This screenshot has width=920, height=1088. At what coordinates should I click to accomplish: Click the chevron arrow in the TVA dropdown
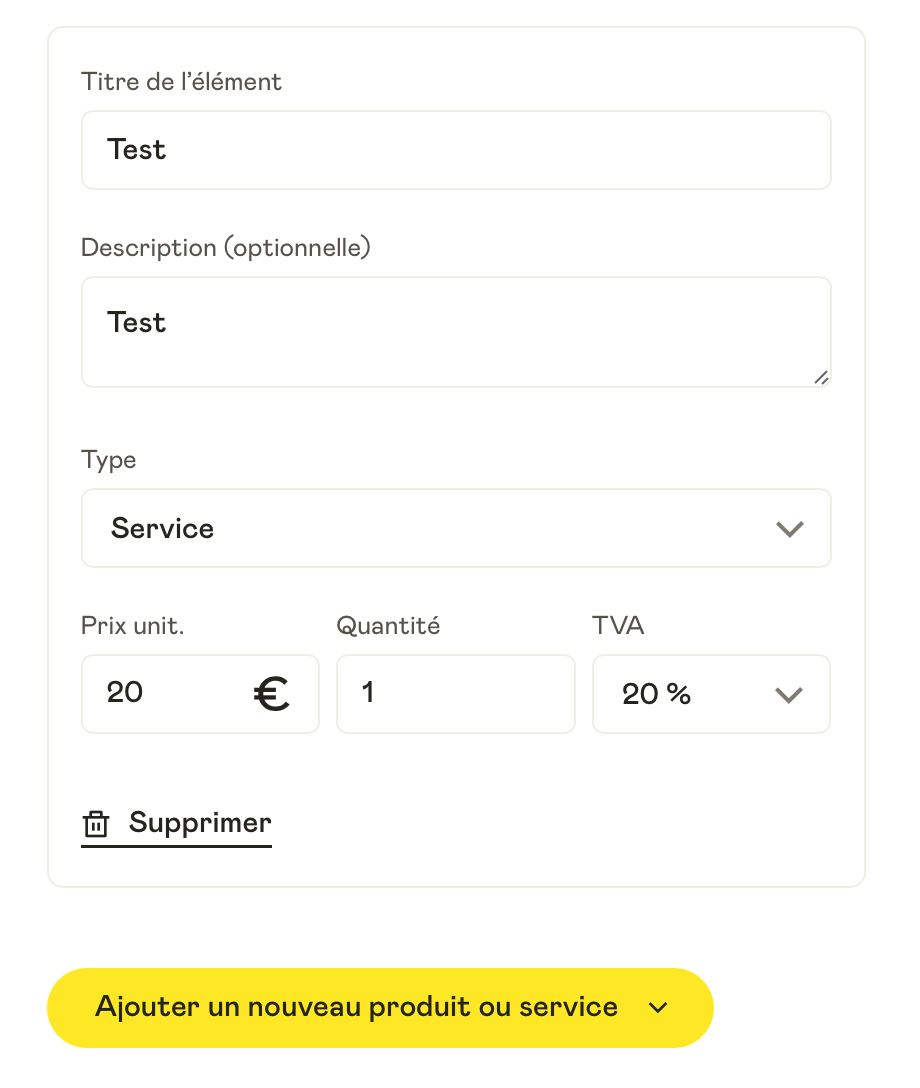click(x=789, y=695)
